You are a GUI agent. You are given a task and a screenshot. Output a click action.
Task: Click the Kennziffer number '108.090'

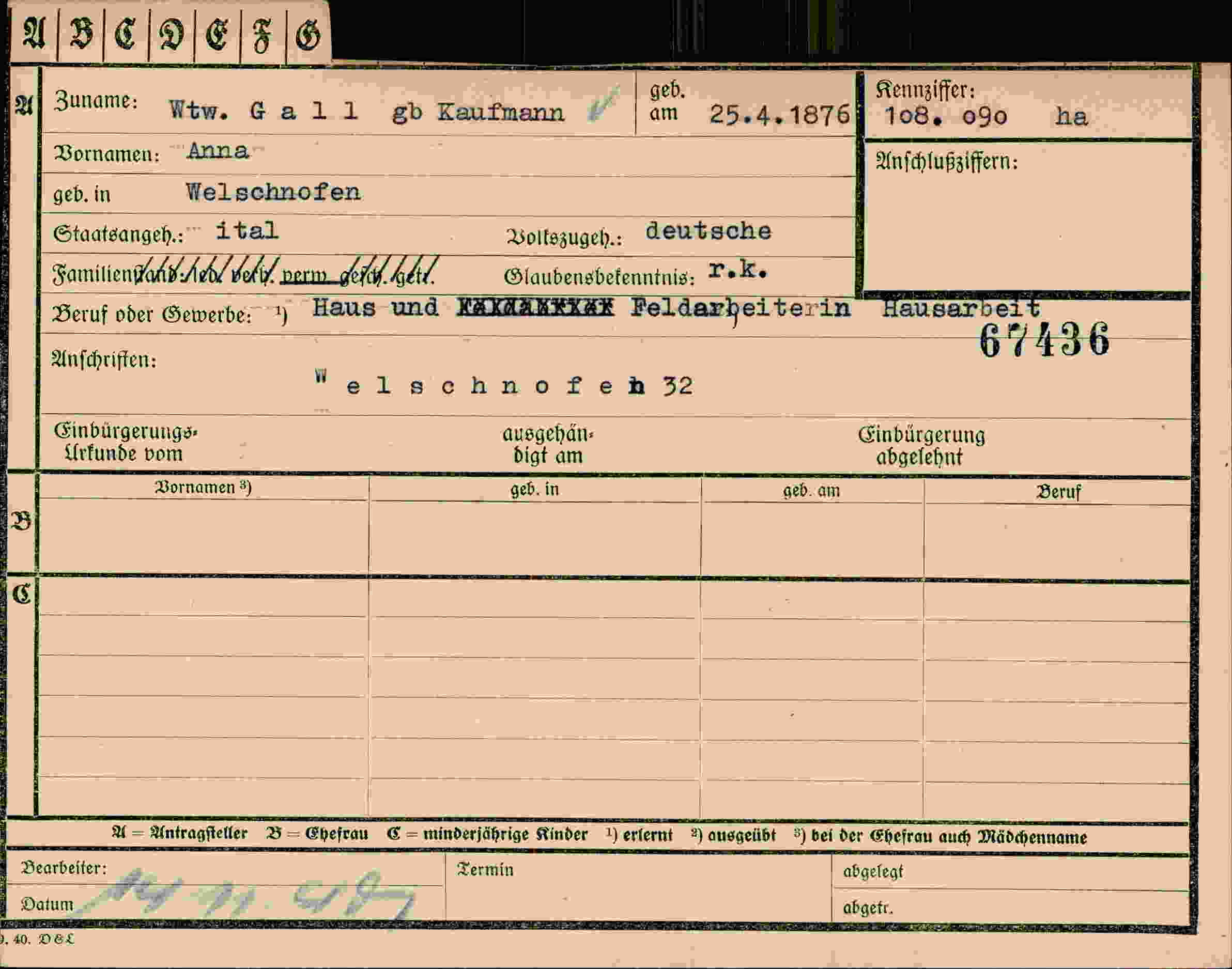[x=946, y=116]
